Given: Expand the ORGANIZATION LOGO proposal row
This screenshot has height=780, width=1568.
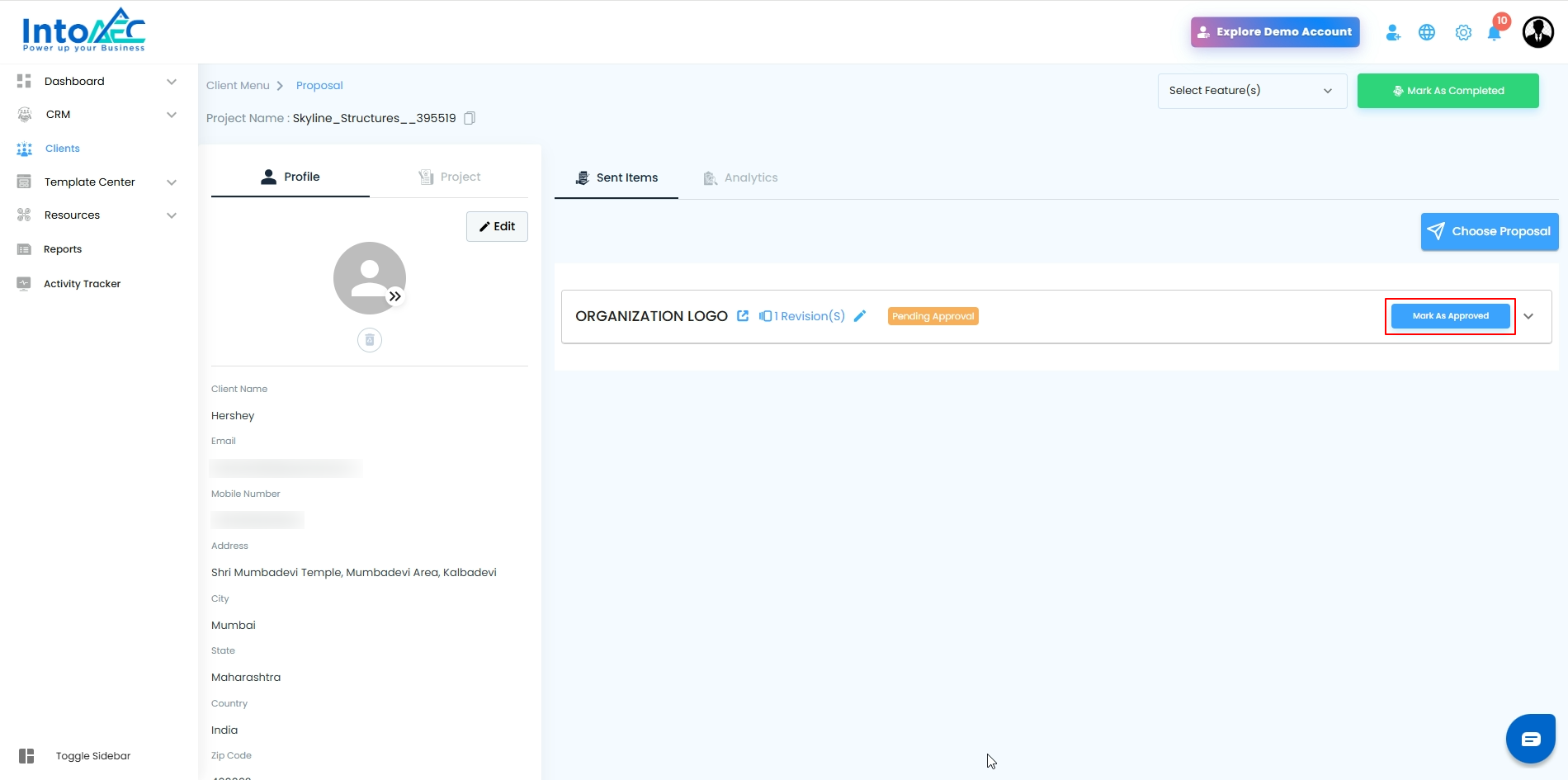Looking at the screenshot, I should 1528,316.
